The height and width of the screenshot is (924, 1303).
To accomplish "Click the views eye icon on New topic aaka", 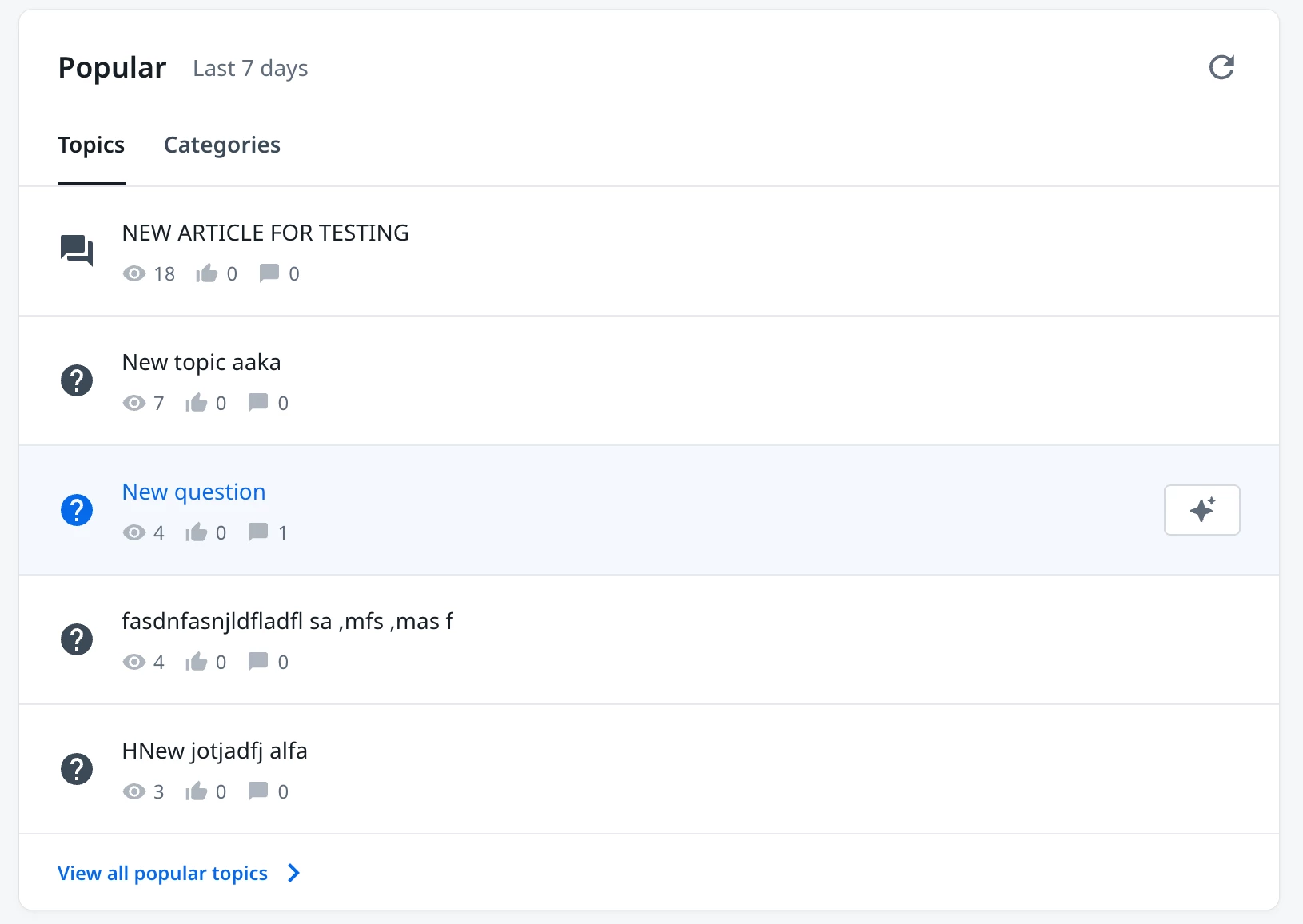I will click(x=134, y=403).
